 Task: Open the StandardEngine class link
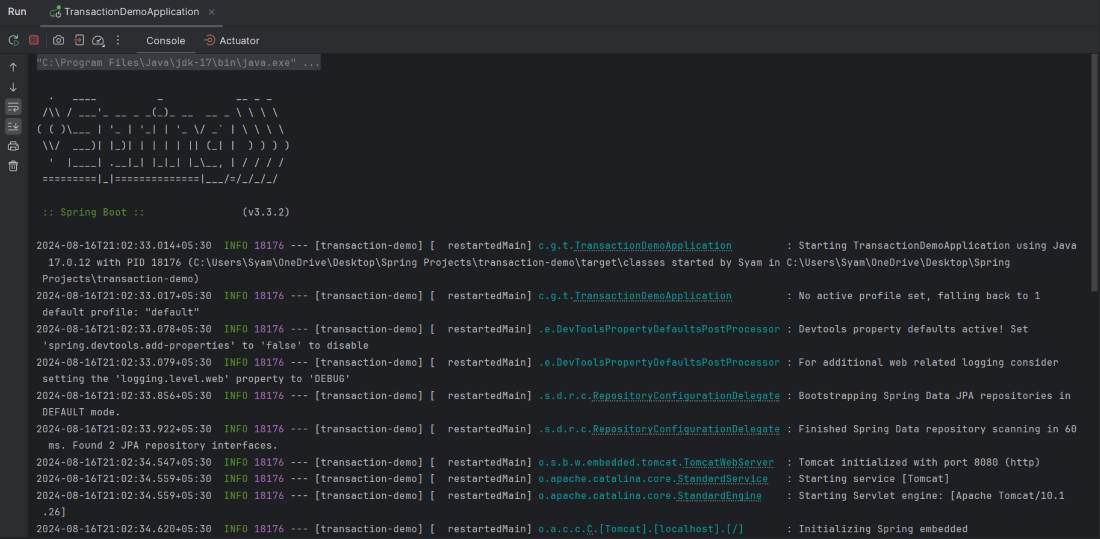(718, 496)
